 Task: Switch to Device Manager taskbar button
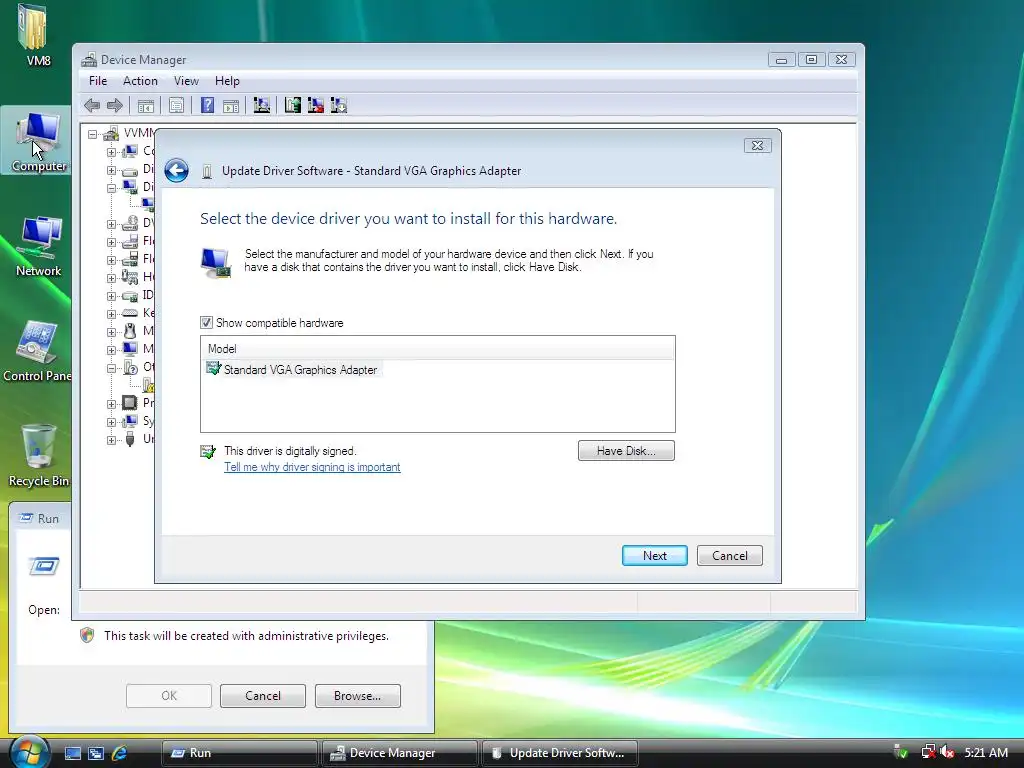400,753
